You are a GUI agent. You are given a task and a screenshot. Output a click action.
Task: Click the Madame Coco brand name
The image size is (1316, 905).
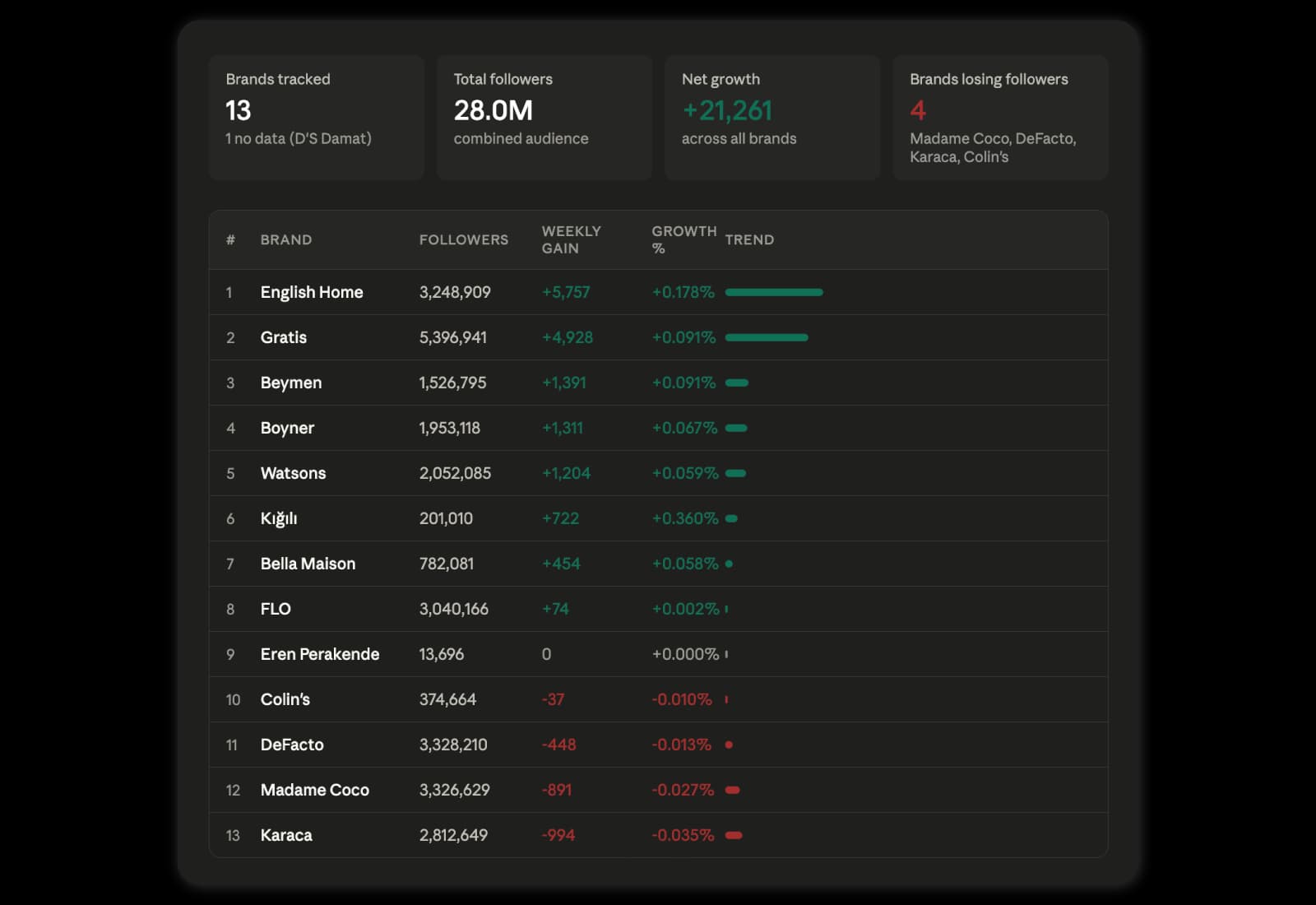click(x=315, y=790)
